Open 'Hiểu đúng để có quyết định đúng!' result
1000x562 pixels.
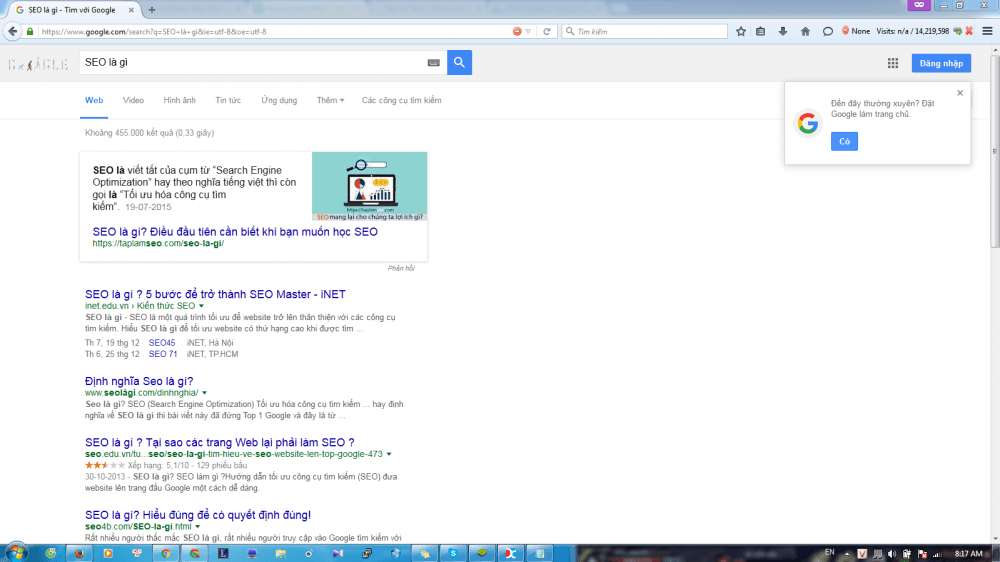[198, 515]
